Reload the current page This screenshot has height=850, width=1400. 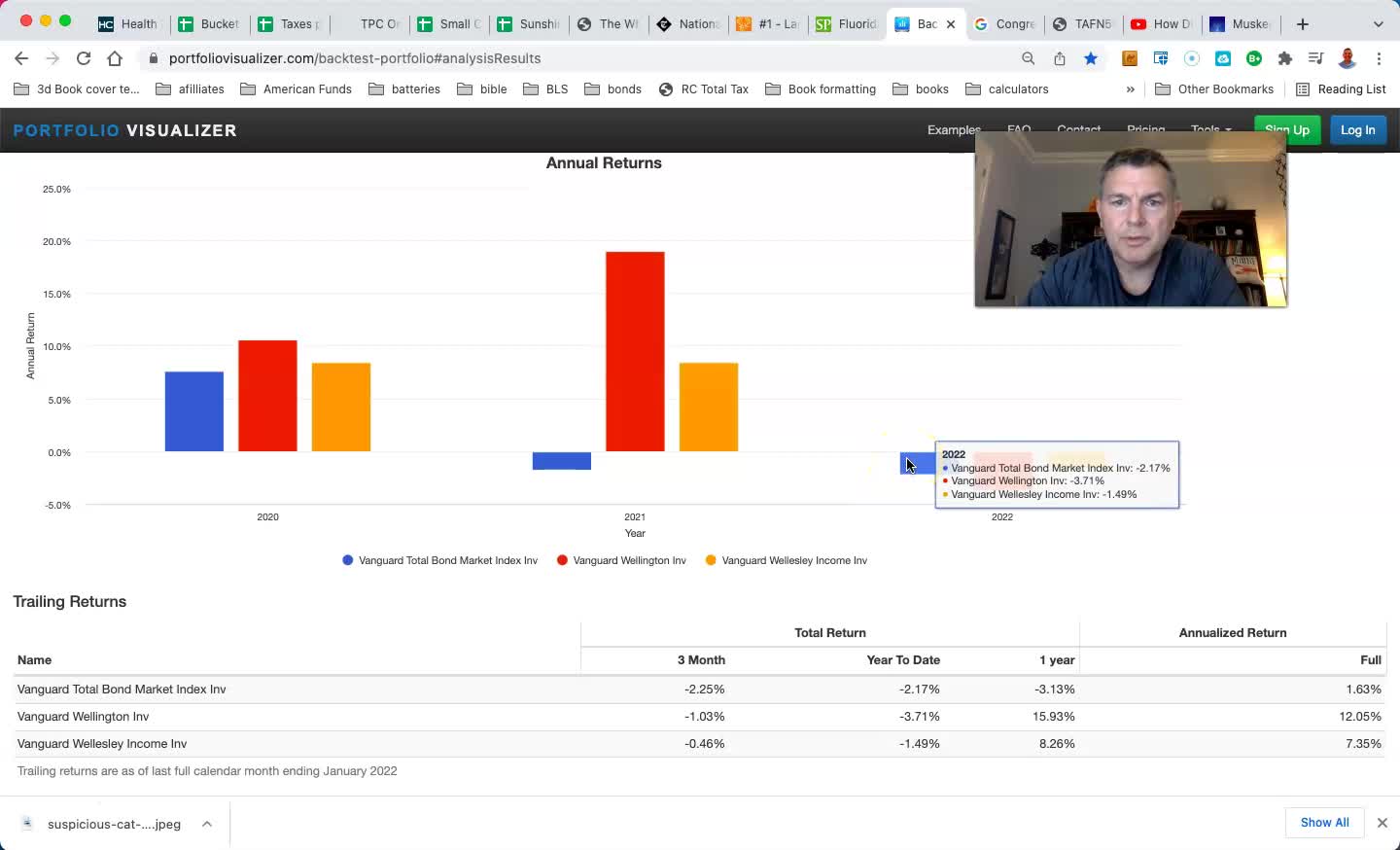point(84,58)
